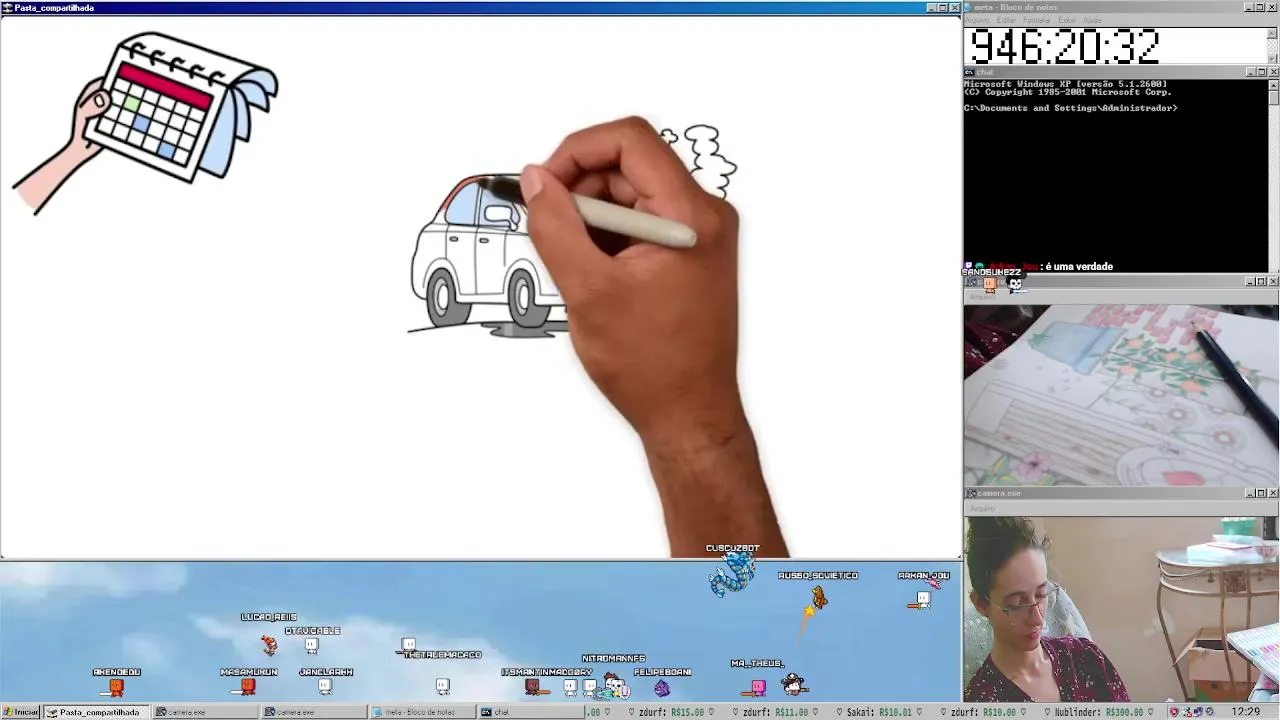1280x720 pixels.
Task: Click the FELIPEBOANI avatar
Action: click(662, 688)
